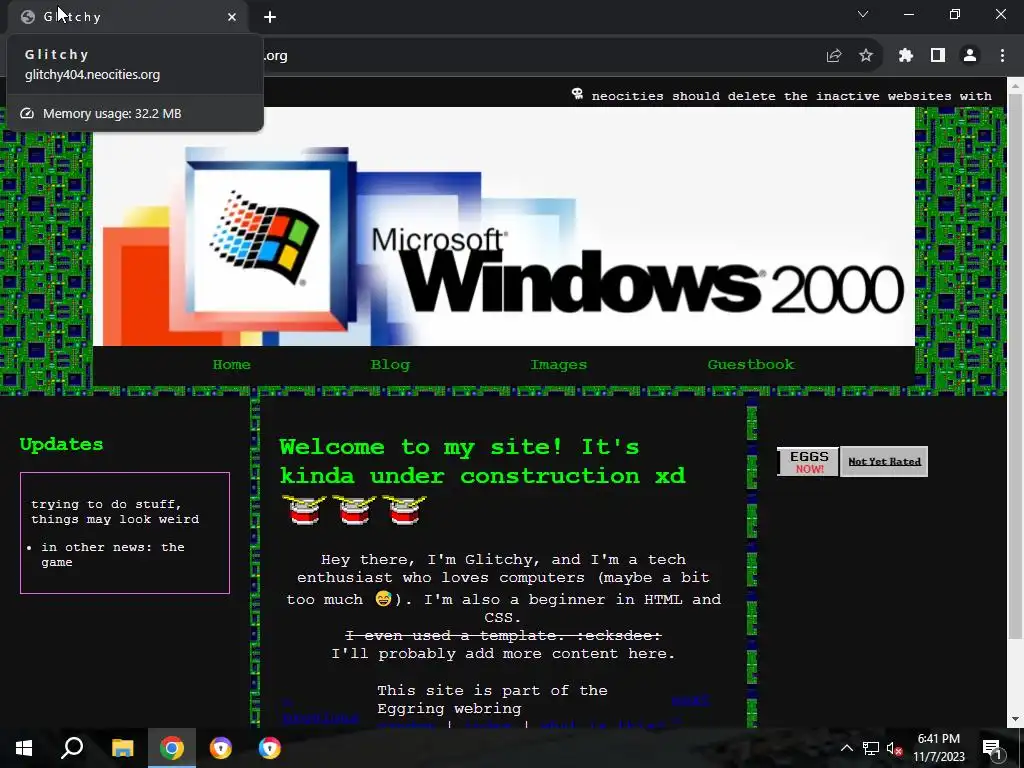Click the share page icon in address bar
Viewport: 1024px width, 768px height.
point(834,56)
